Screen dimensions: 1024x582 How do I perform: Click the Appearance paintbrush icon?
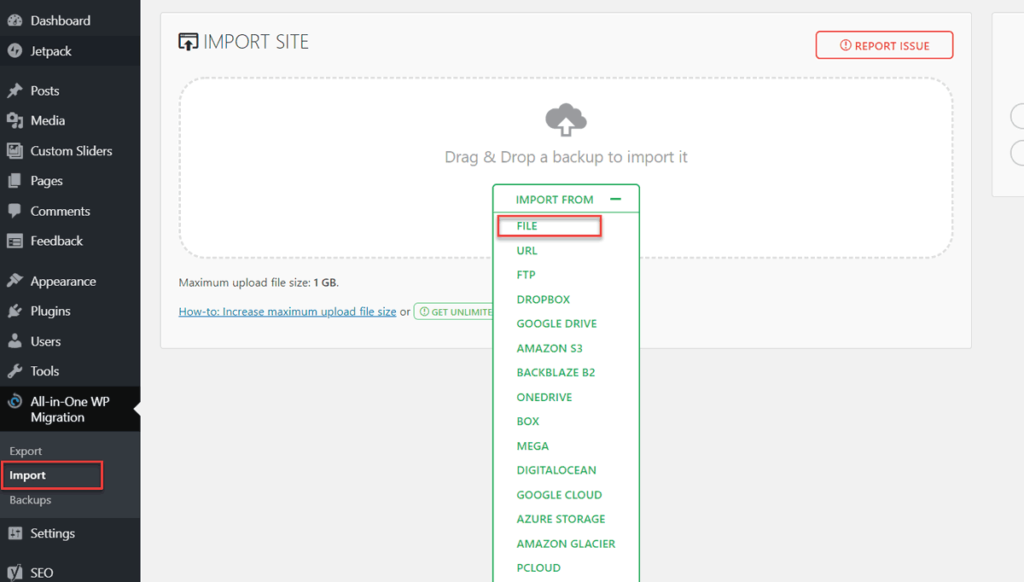pos(14,281)
